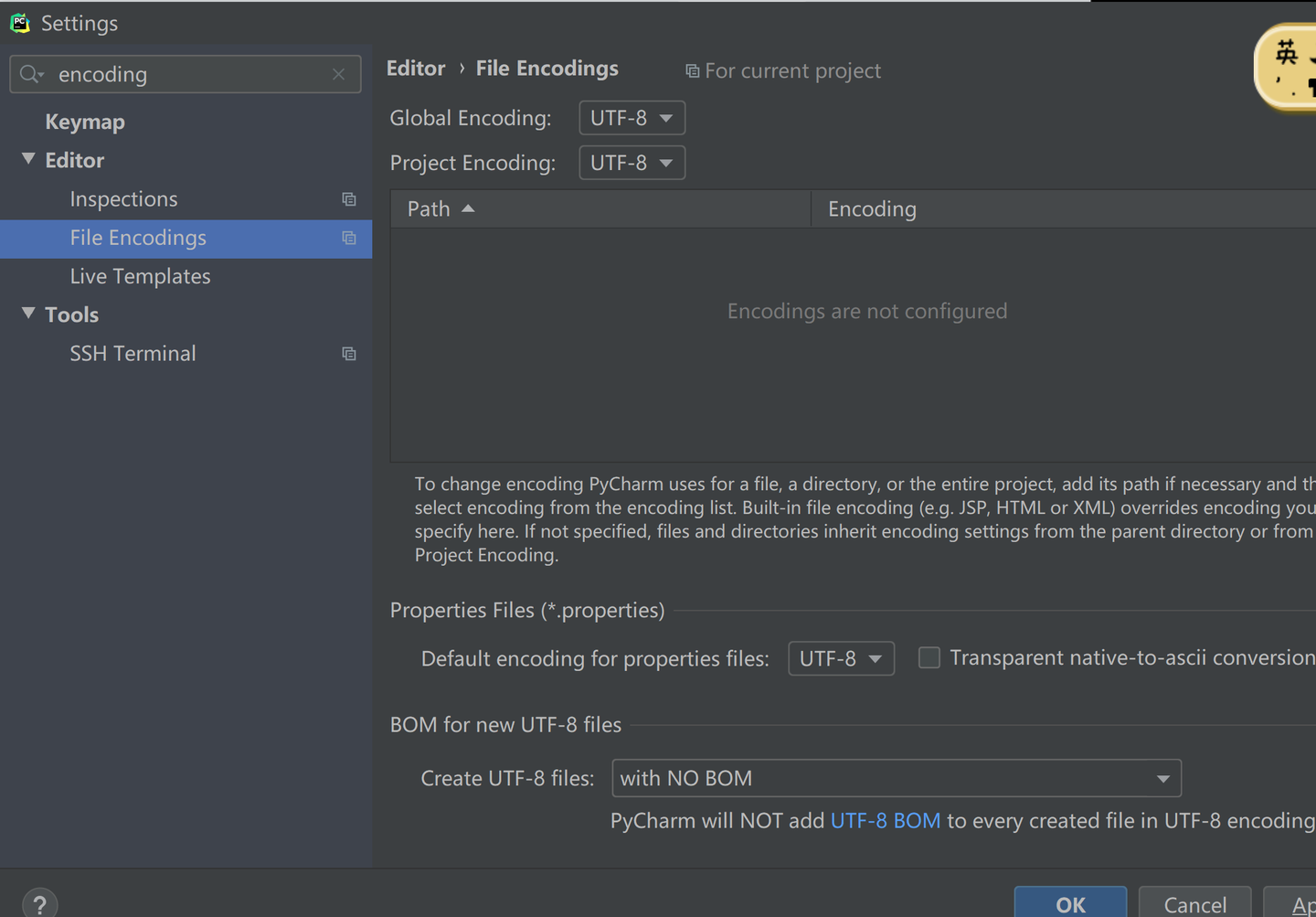Click the PyCharm logo icon in title bar
The image size is (1316, 917).
(20, 23)
